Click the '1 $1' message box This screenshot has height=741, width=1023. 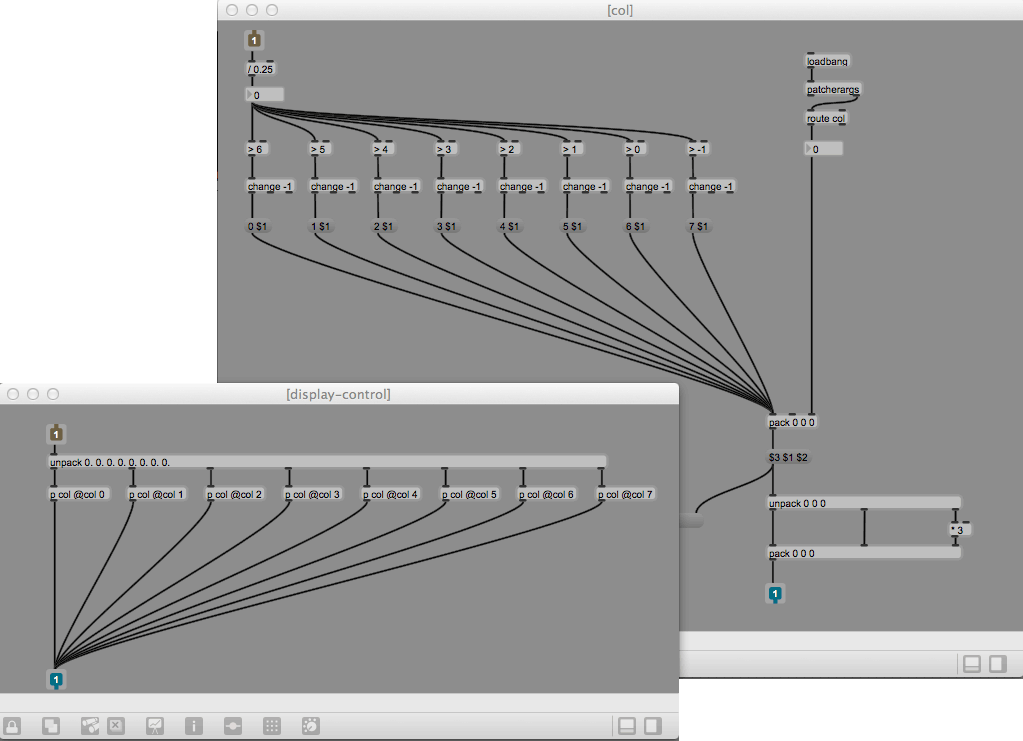[321, 226]
